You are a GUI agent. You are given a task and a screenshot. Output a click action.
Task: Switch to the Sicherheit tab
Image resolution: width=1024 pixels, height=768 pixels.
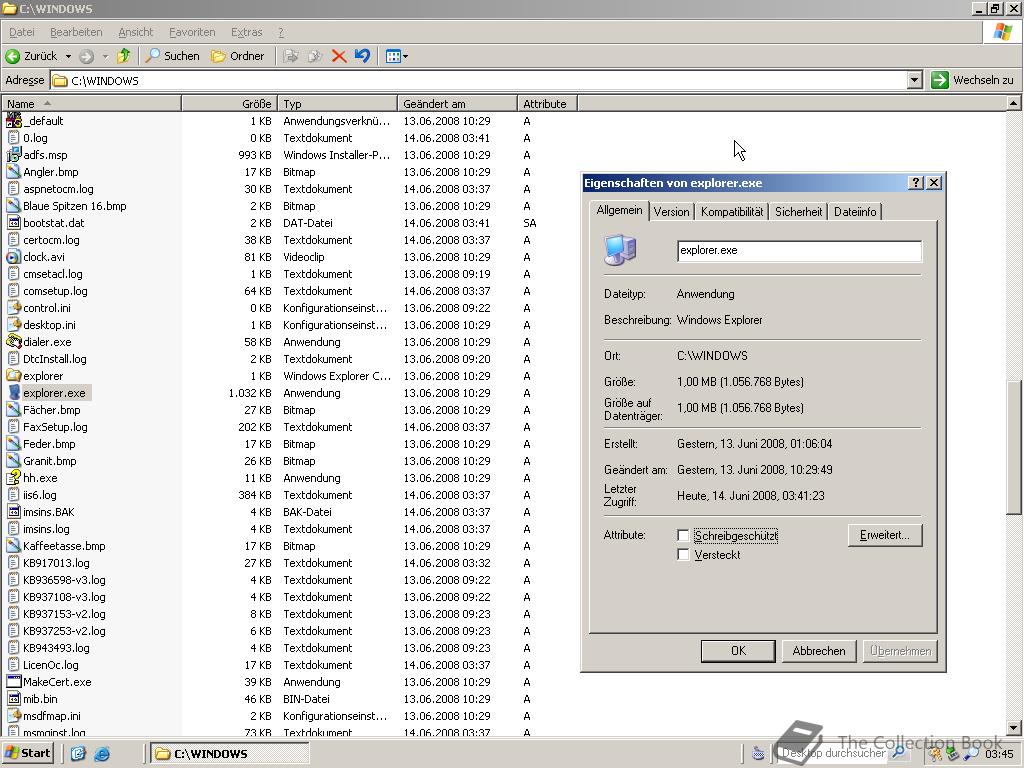[798, 212]
